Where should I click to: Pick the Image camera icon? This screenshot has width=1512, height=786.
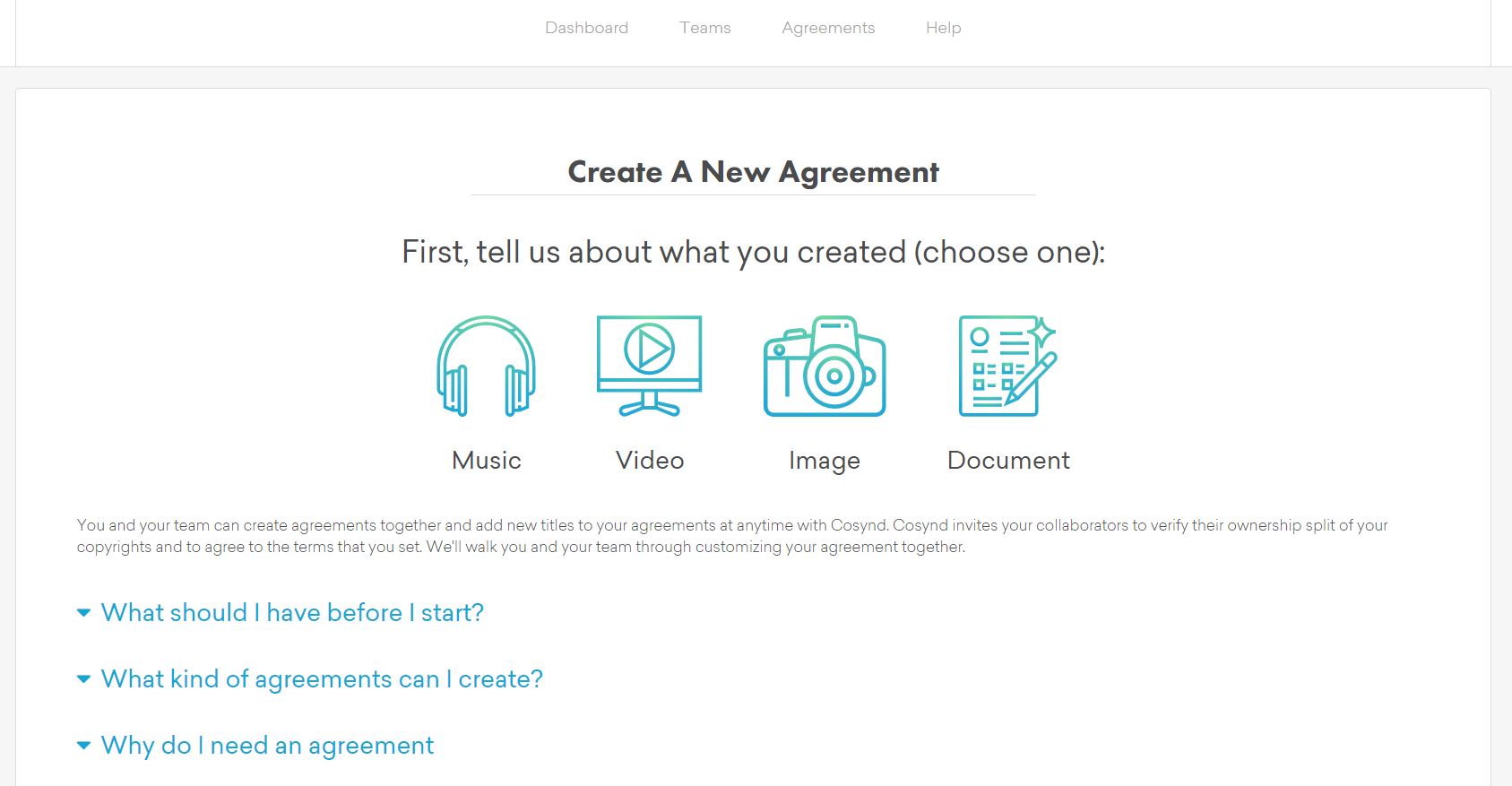(x=825, y=366)
